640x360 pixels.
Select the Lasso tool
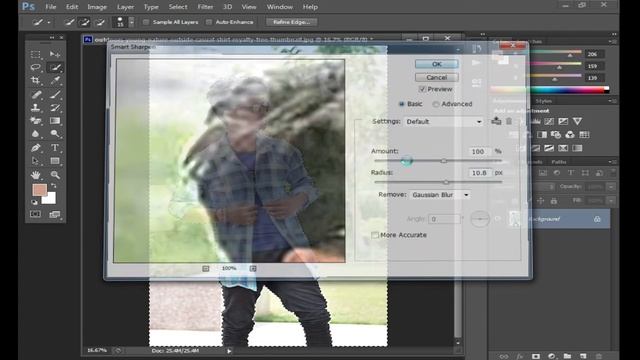[x=36, y=67]
